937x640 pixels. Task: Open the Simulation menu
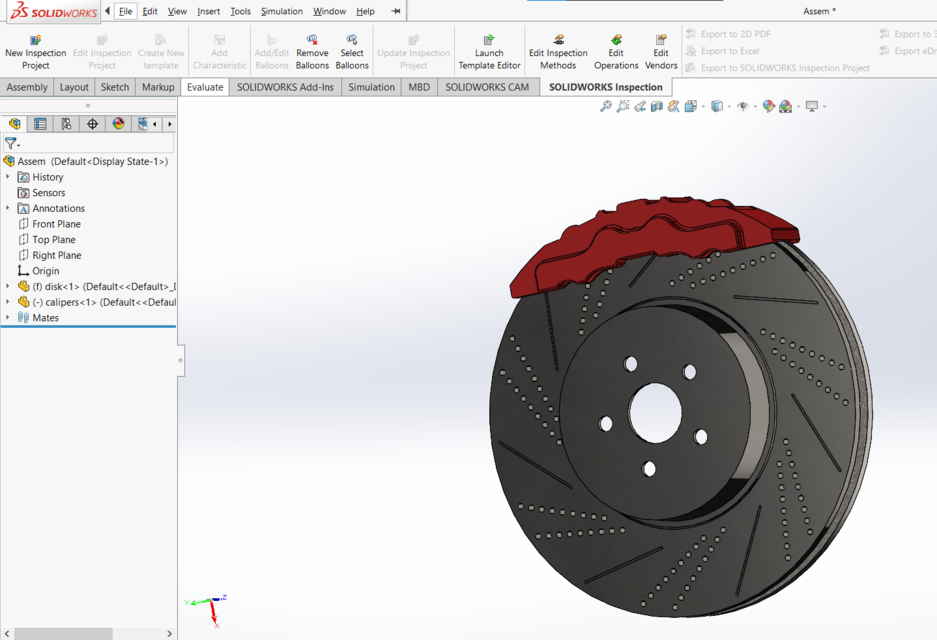click(281, 11)
